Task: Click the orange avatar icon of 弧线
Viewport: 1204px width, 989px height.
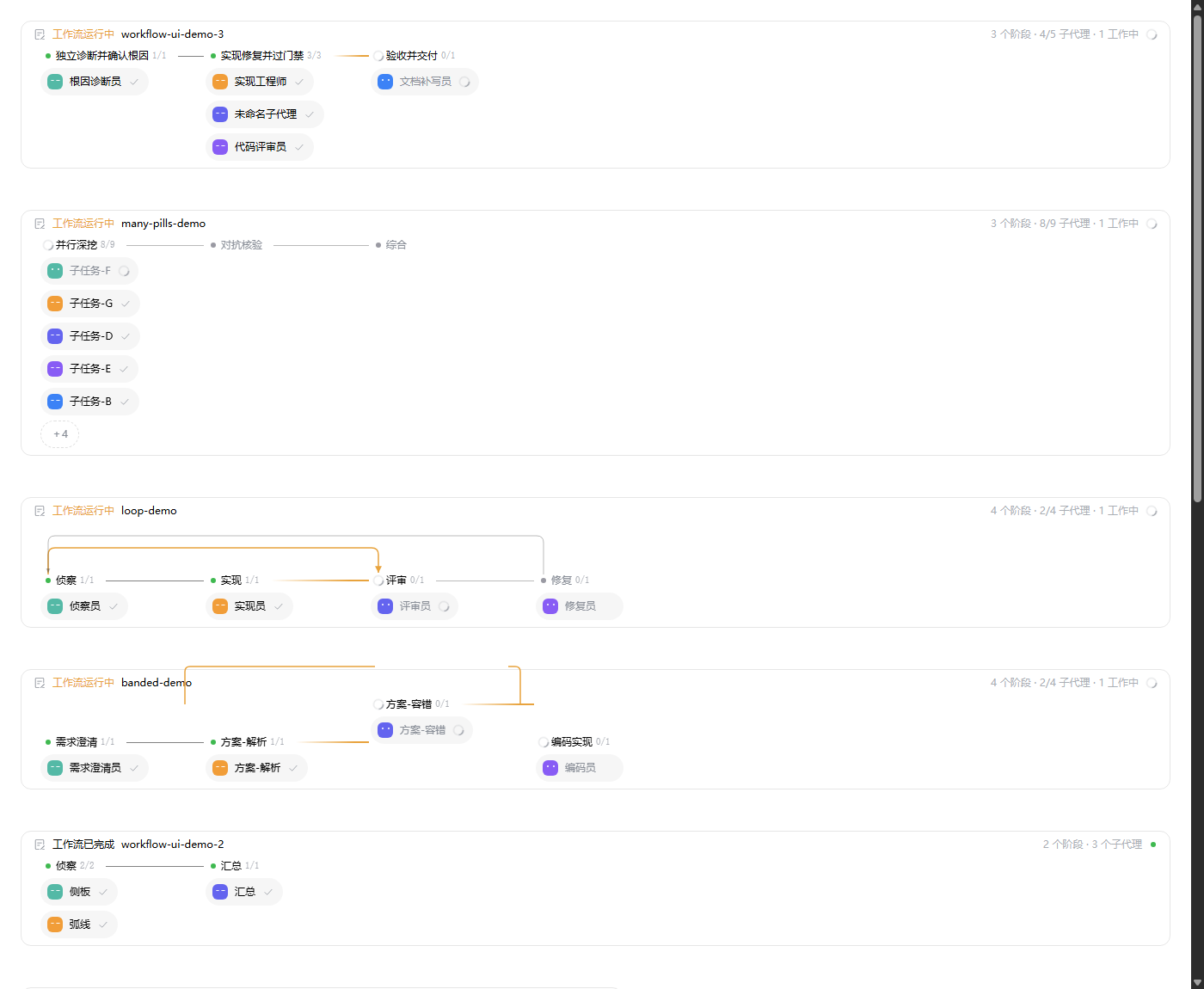Action: click(x=55, y=924)
